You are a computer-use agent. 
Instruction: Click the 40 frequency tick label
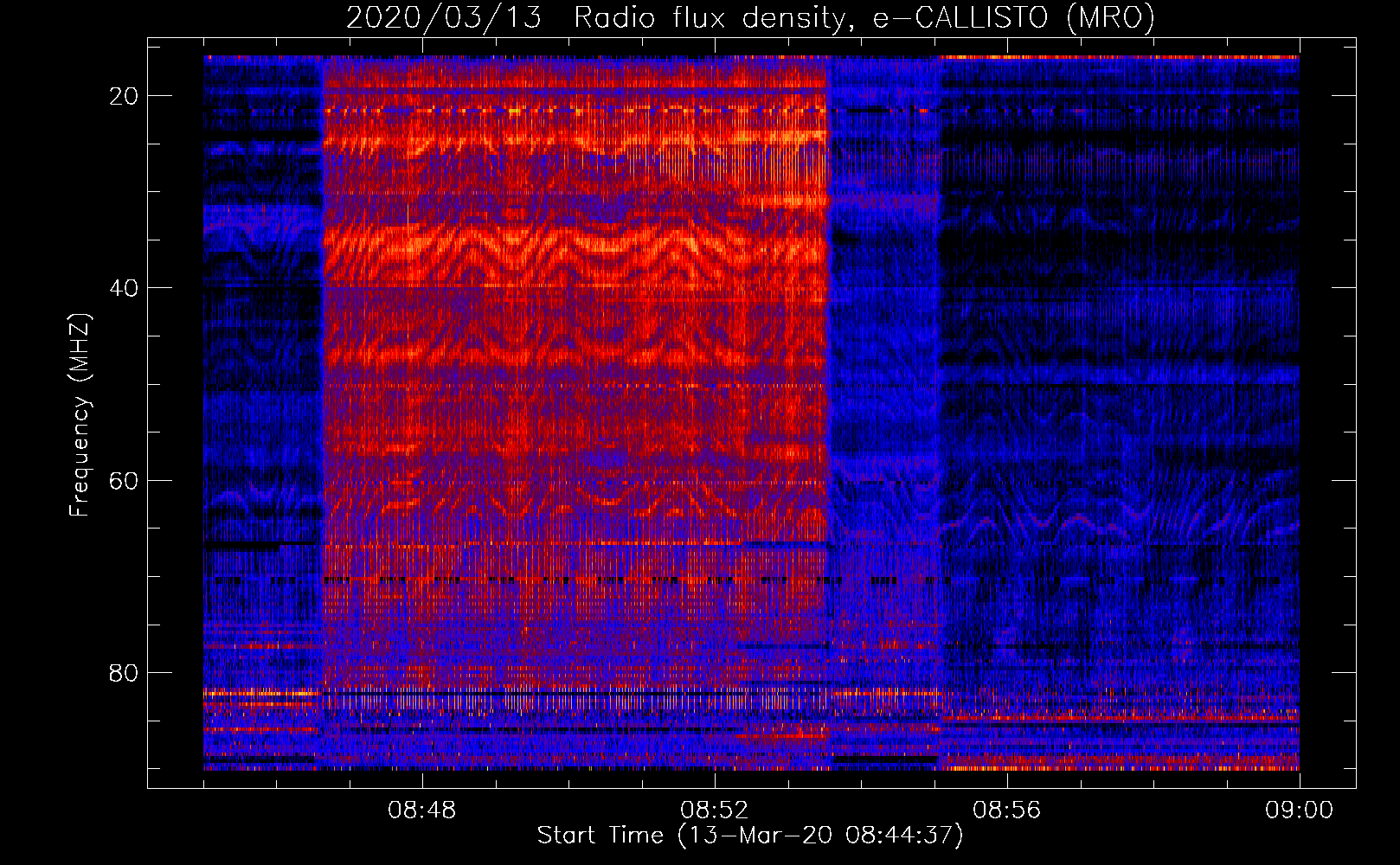pyautogui.click(x=125, y=288)
